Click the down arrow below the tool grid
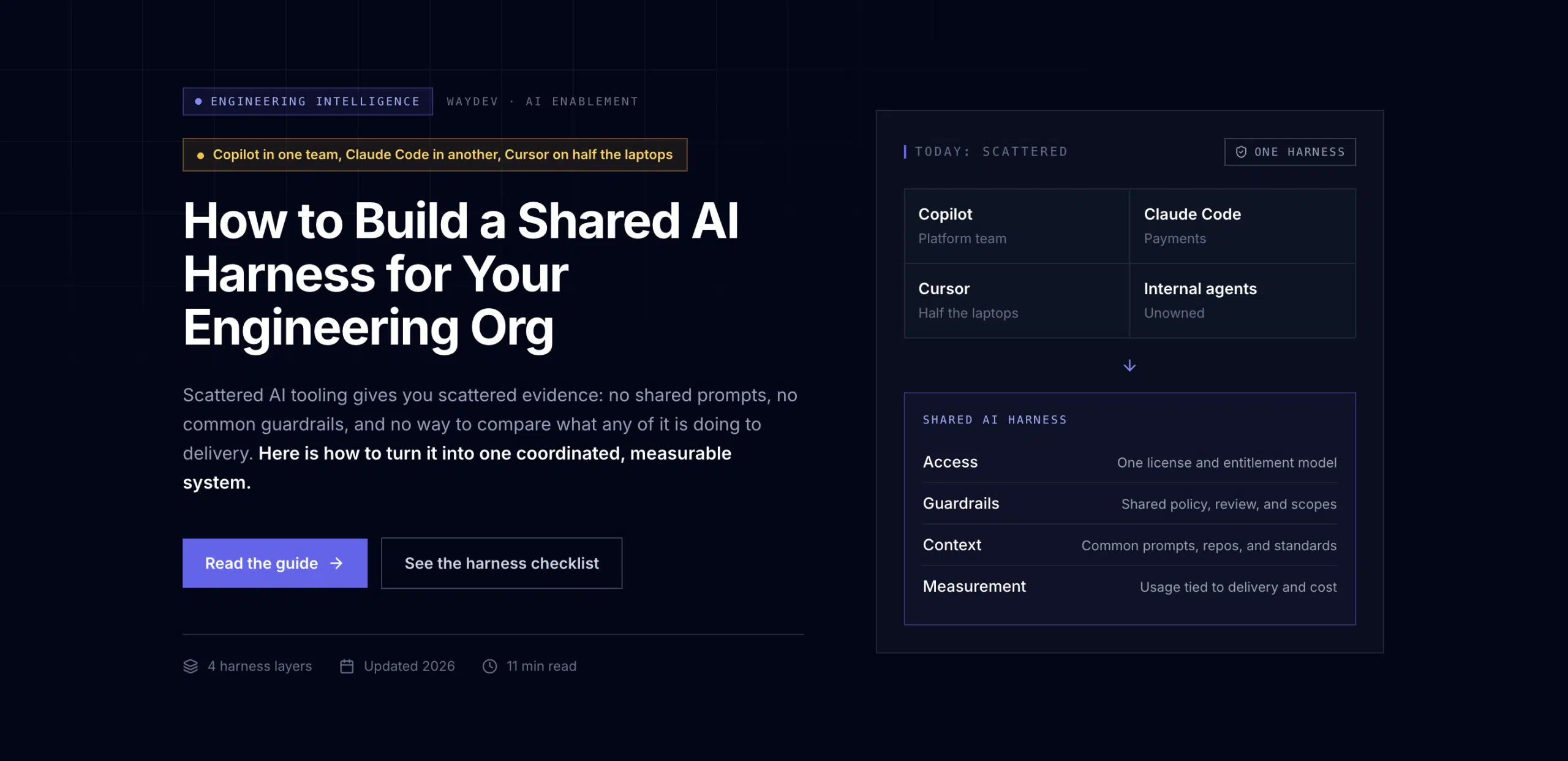 click(x=1129, y=366)
